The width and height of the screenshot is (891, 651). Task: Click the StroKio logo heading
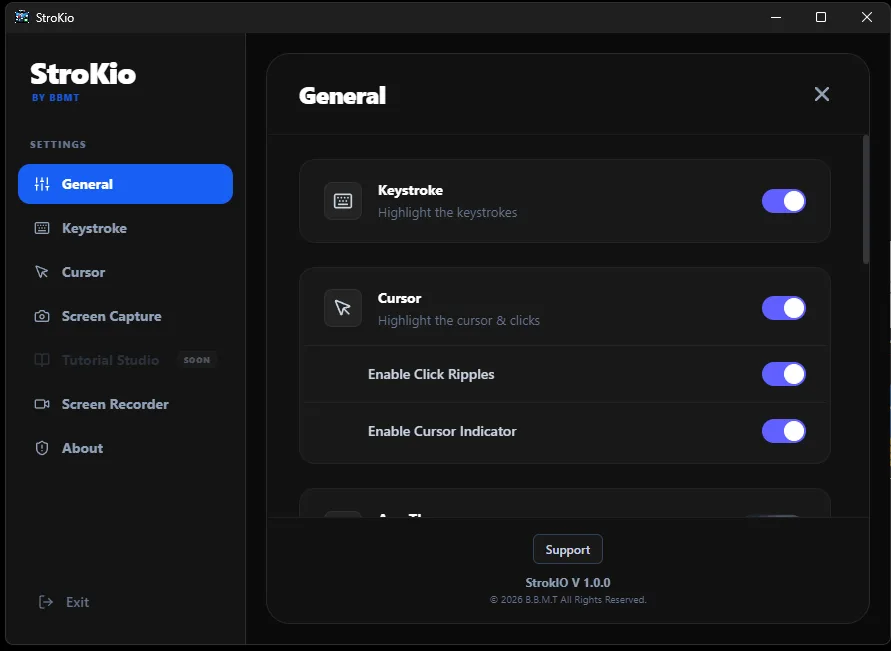(83, 74)
